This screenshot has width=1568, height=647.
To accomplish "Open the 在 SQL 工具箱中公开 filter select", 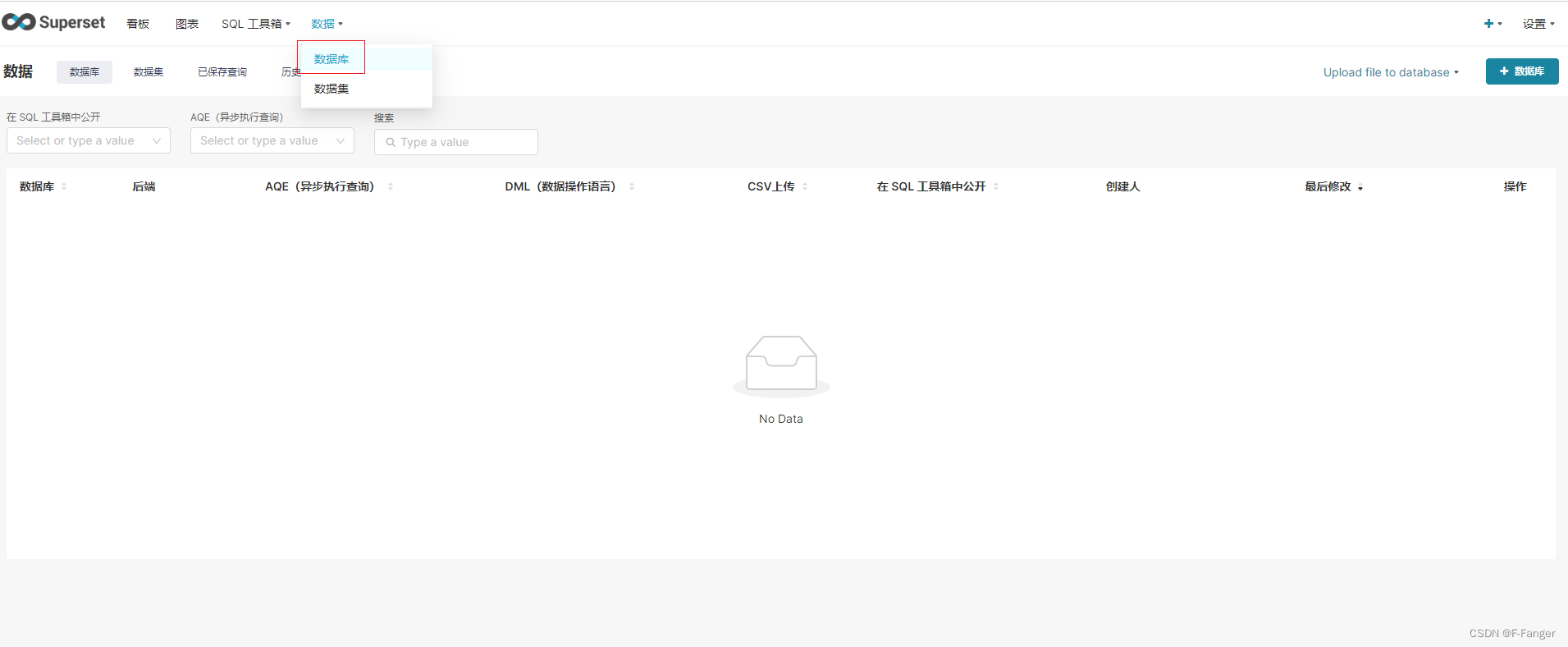I will pyautogui.click(x=89, y=140).
